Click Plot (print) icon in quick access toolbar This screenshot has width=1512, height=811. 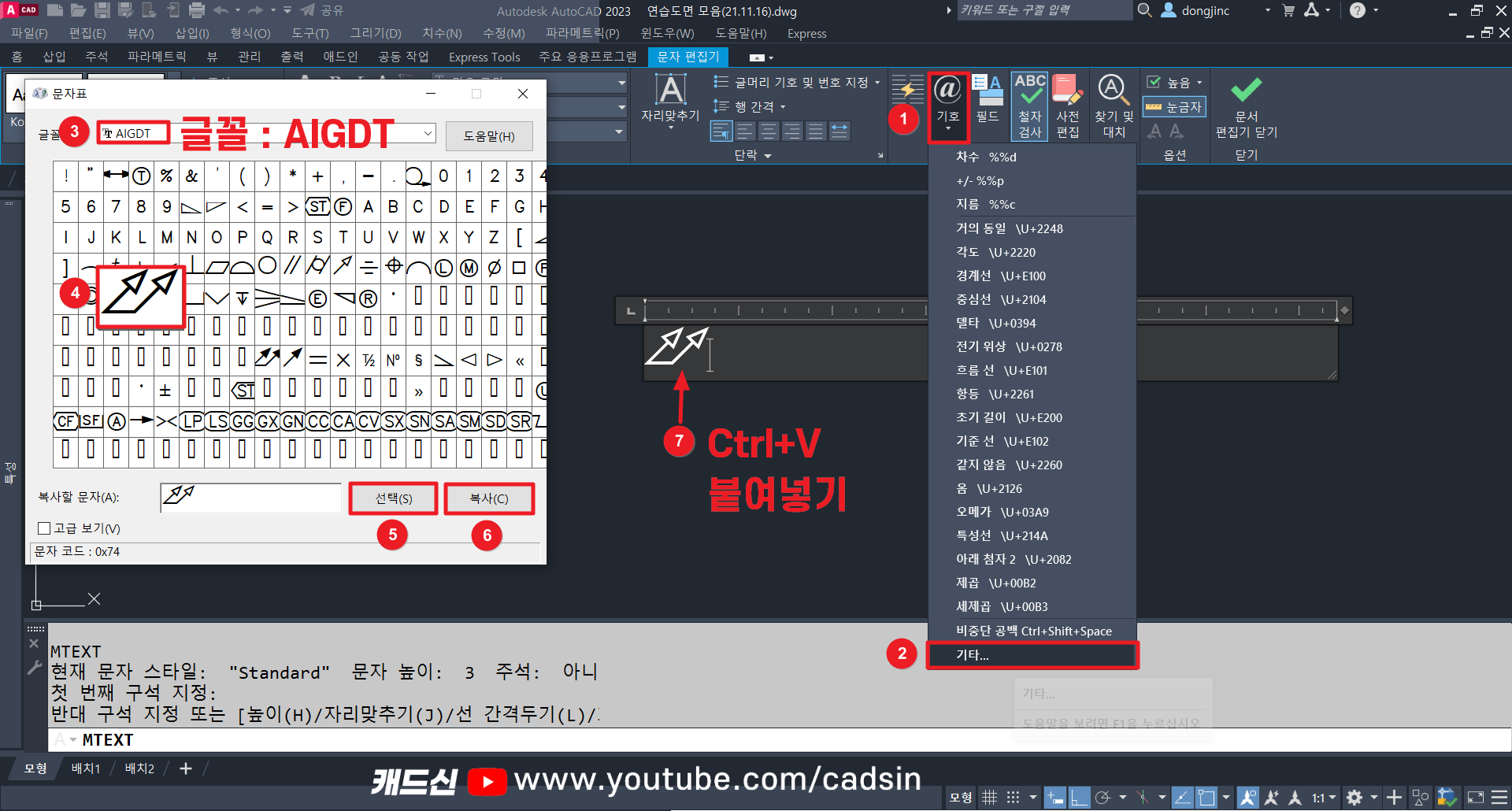point(197,10)
